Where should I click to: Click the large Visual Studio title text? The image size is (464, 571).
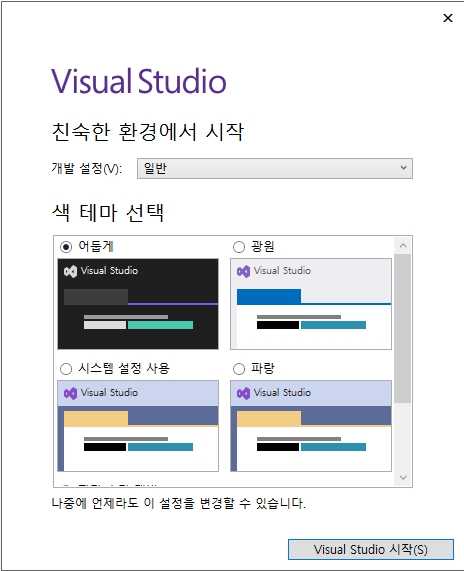click(139, 81)
